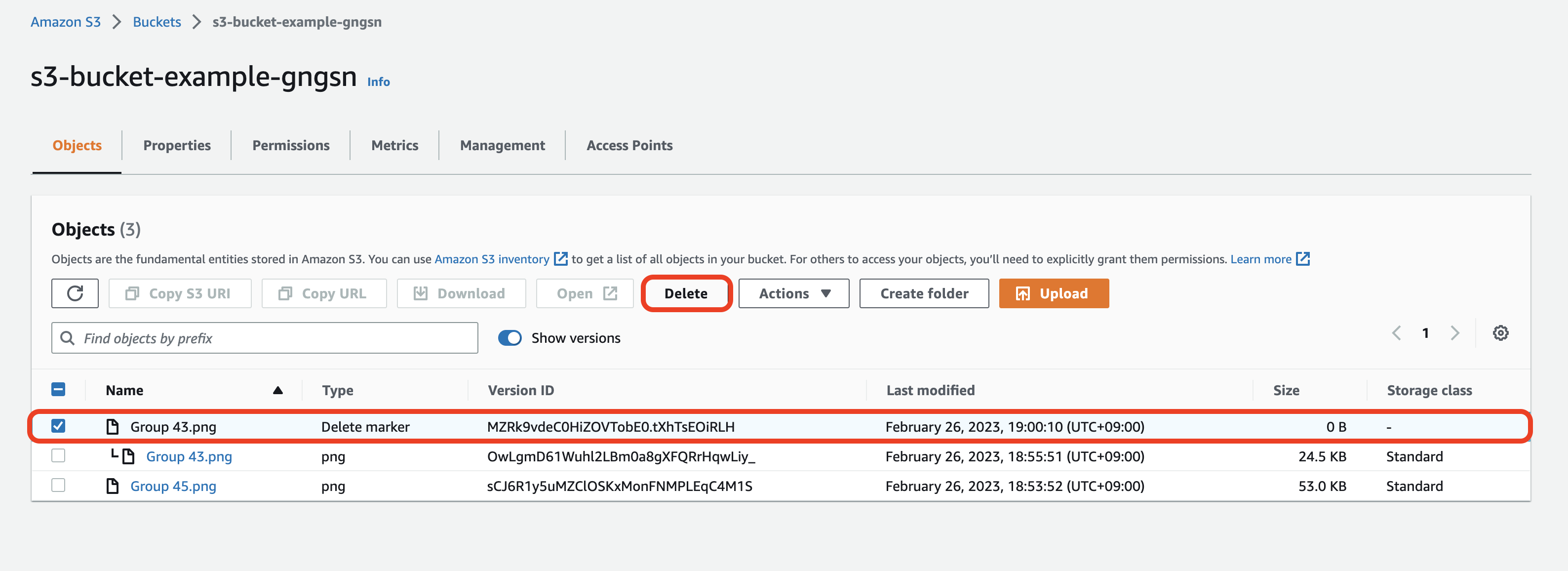This screenshot has width=1568, height=571.
Task: Sort by Name using the ascending arrow
Action: click(x=277, y=390)
